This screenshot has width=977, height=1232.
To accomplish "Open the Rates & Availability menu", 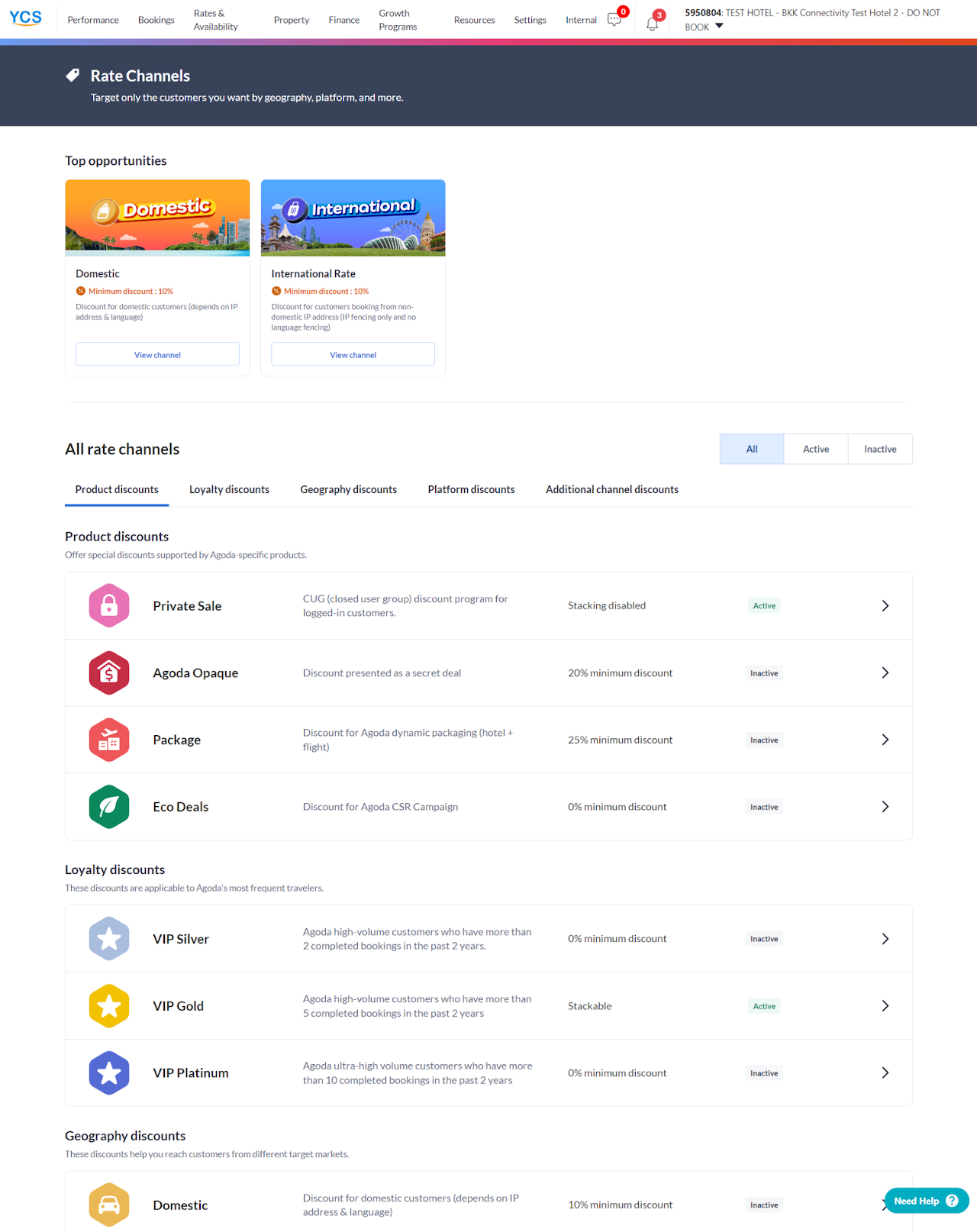I will click(216, 20).
